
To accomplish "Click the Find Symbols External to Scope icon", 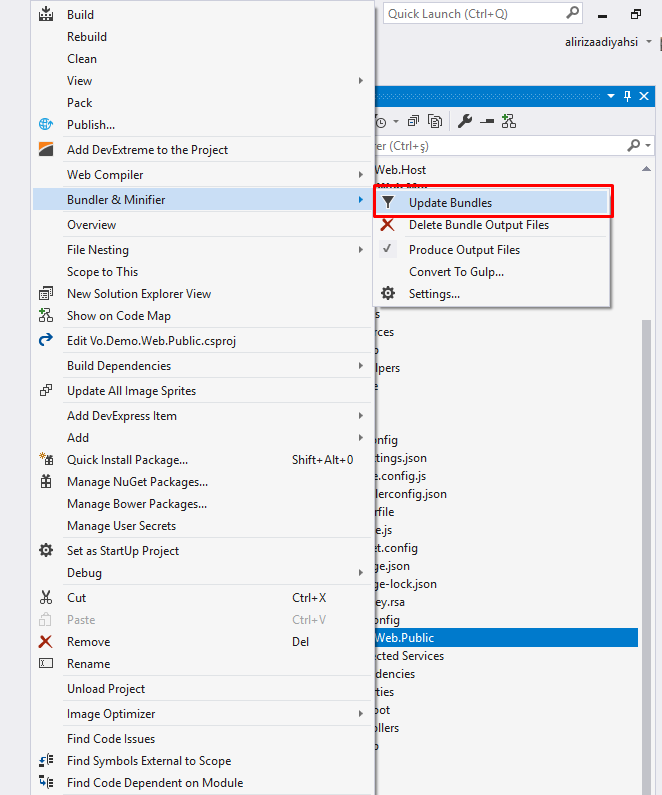I will coord(46,761).
